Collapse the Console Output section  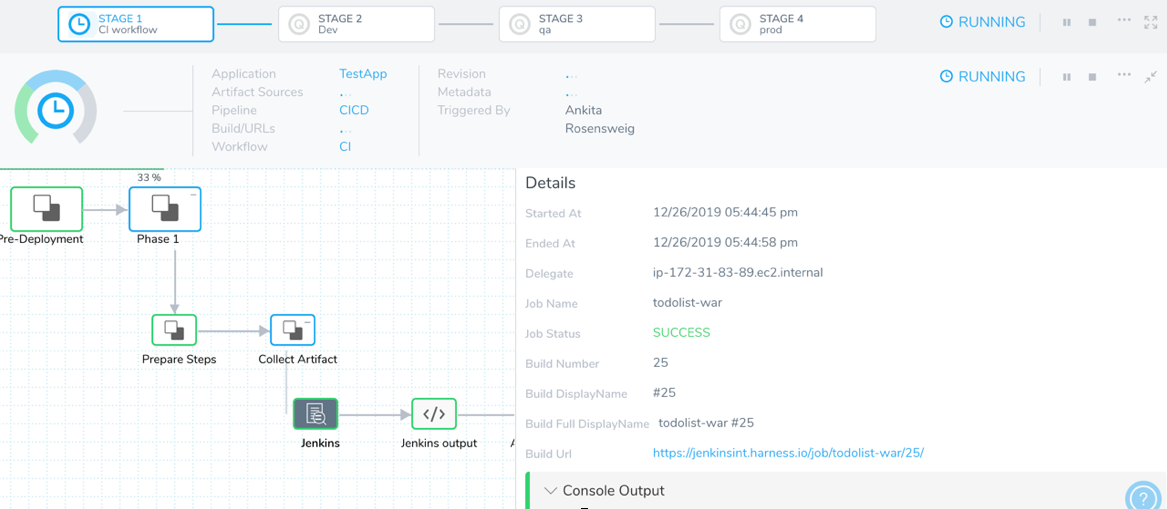pos(551,490)
